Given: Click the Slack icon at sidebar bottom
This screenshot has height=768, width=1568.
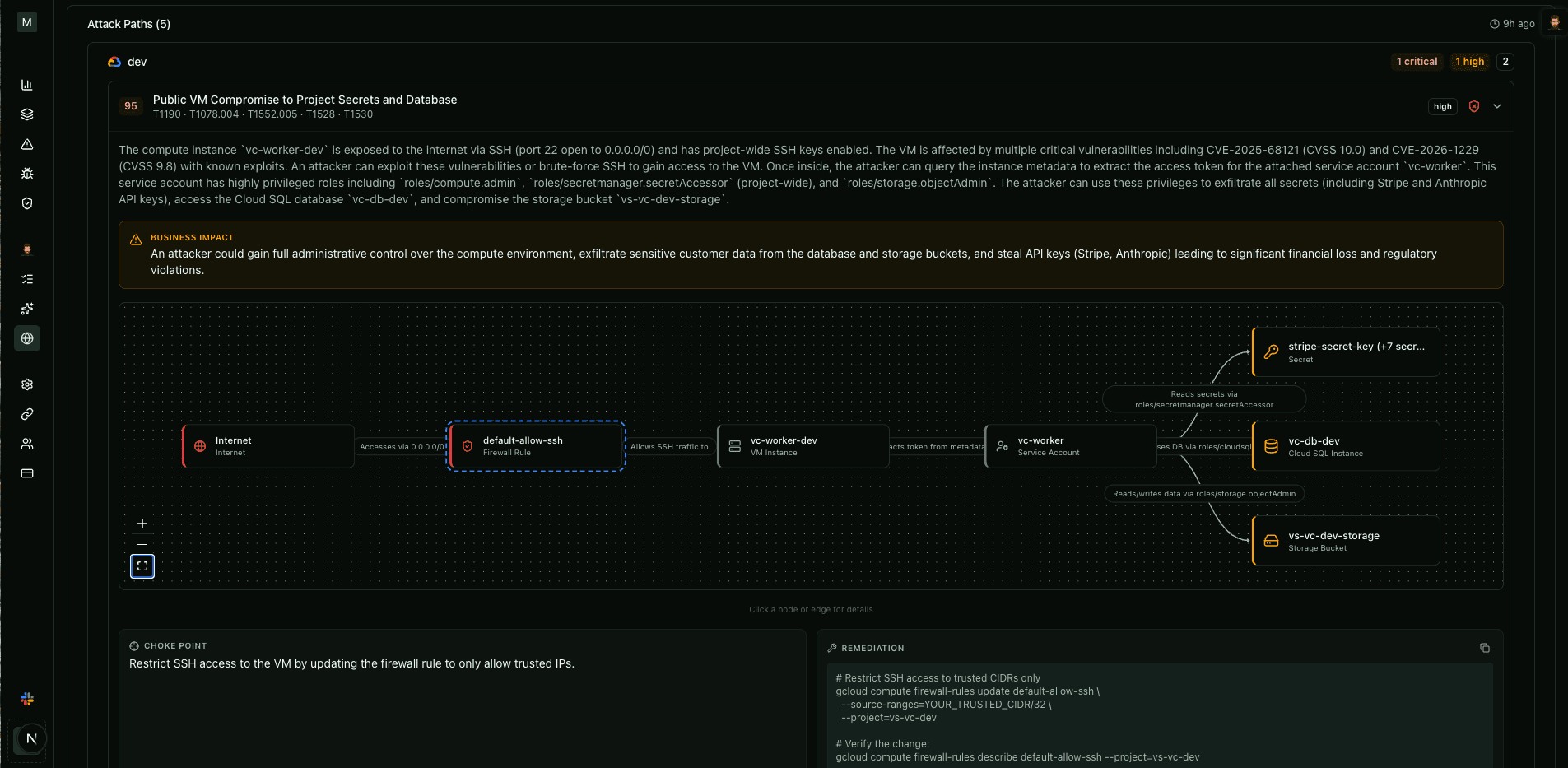Looking at the screenshot, I should tap(27, 698).
